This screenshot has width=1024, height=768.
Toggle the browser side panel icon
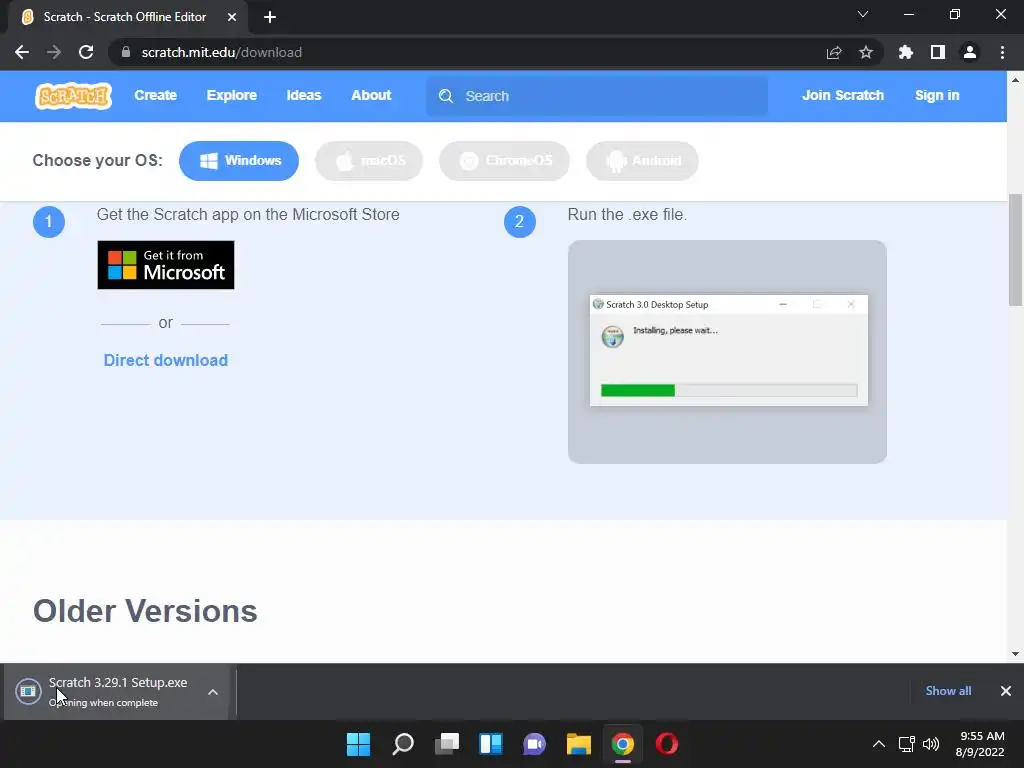click(938, 52)
